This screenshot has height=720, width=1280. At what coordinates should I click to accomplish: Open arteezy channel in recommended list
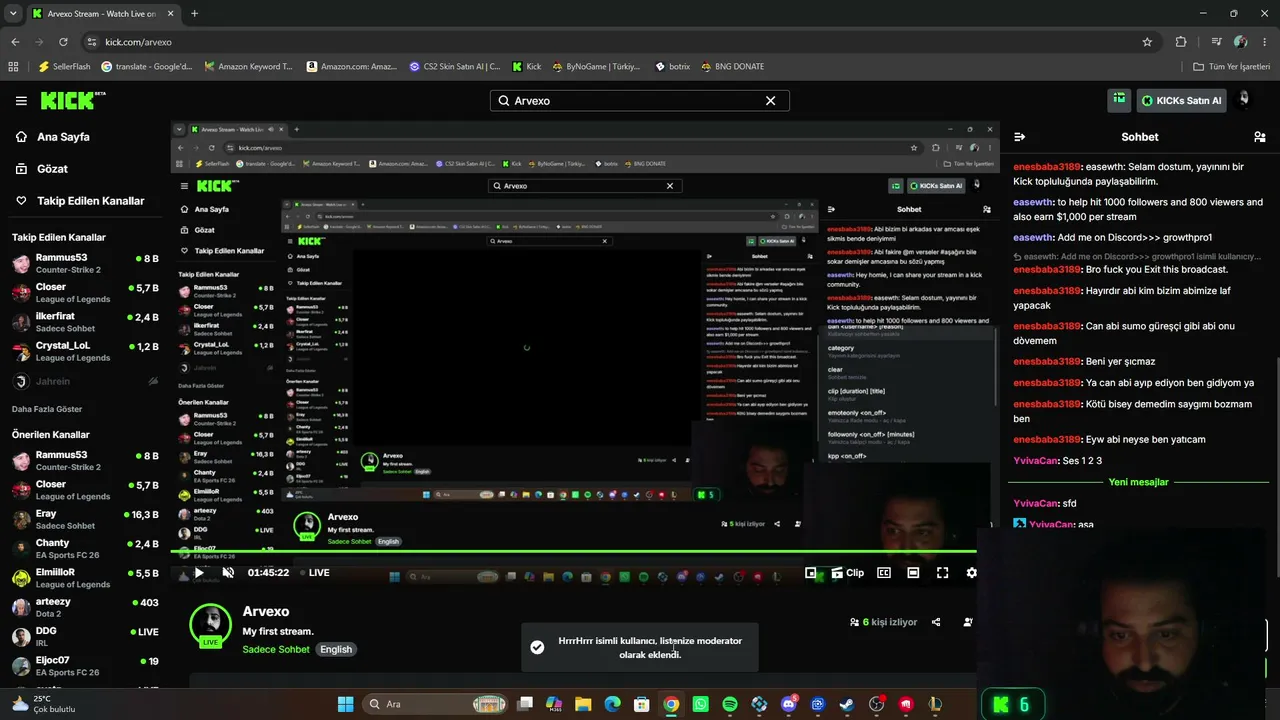coord(85,608)
